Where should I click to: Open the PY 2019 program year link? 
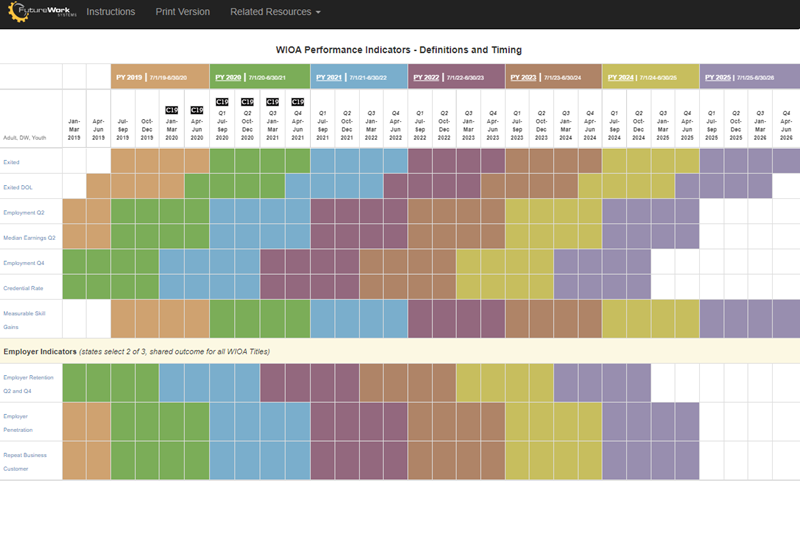pos(130,77)
